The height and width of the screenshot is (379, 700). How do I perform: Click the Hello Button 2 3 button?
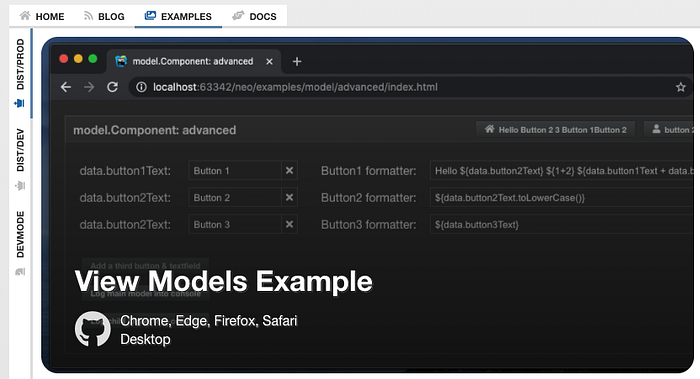555,129
